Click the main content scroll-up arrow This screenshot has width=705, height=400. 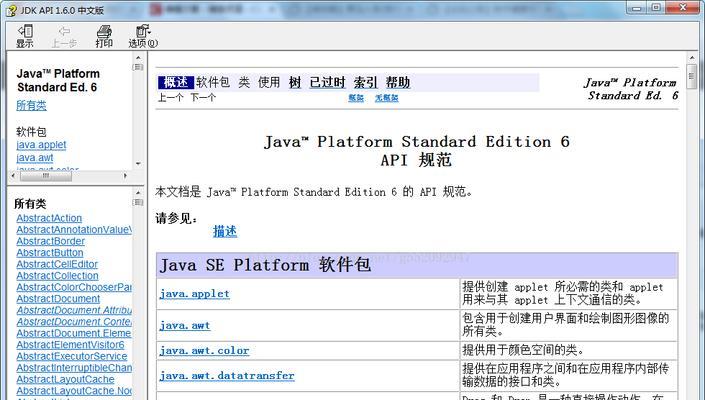click(x=692, y=58)
